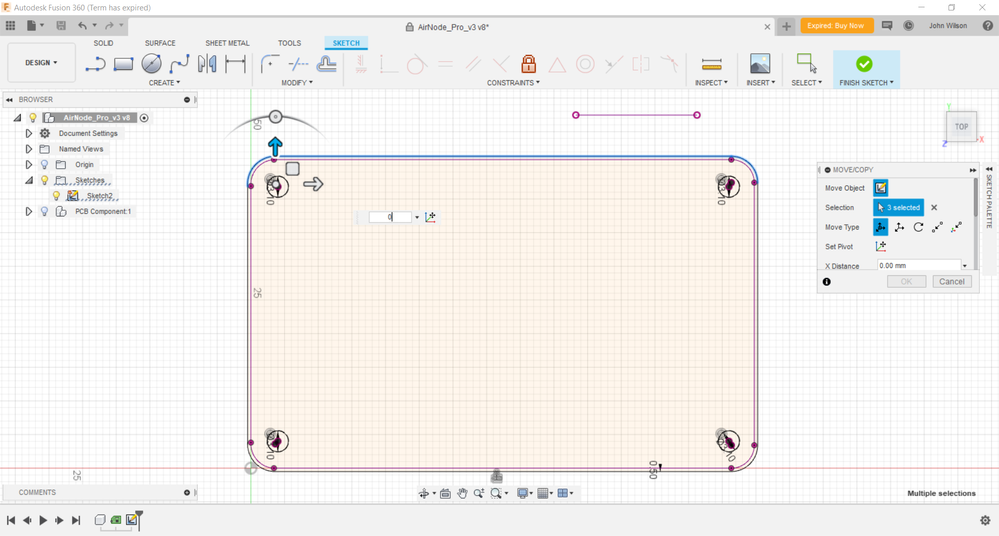Click the floating distance input box
Screen dimensions: 999x536
pyautogui.click(x=390, y=217)
